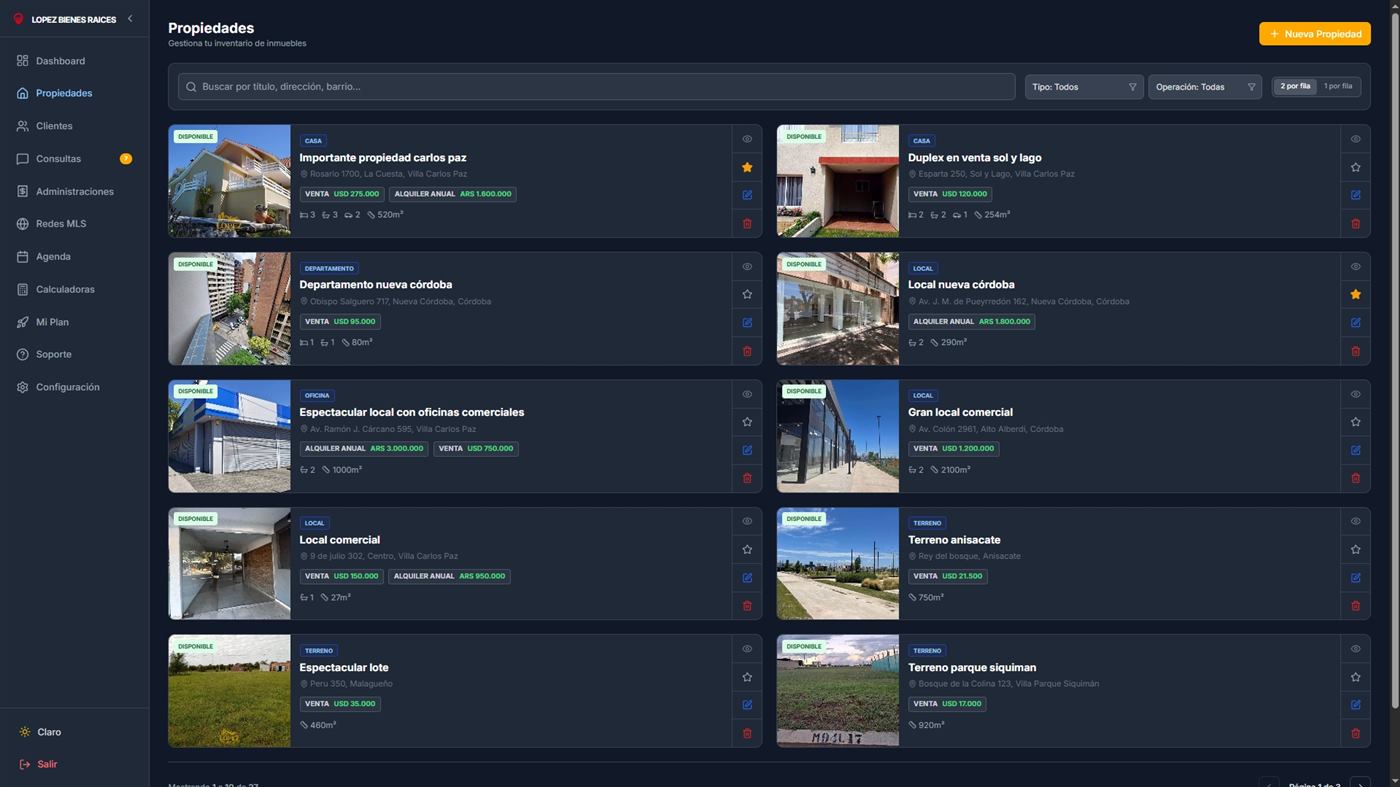The width and height of the screenshot is (1400, 787).
Task: Edit the Local nueva córdoba listing
Action: pos(1355,323)
